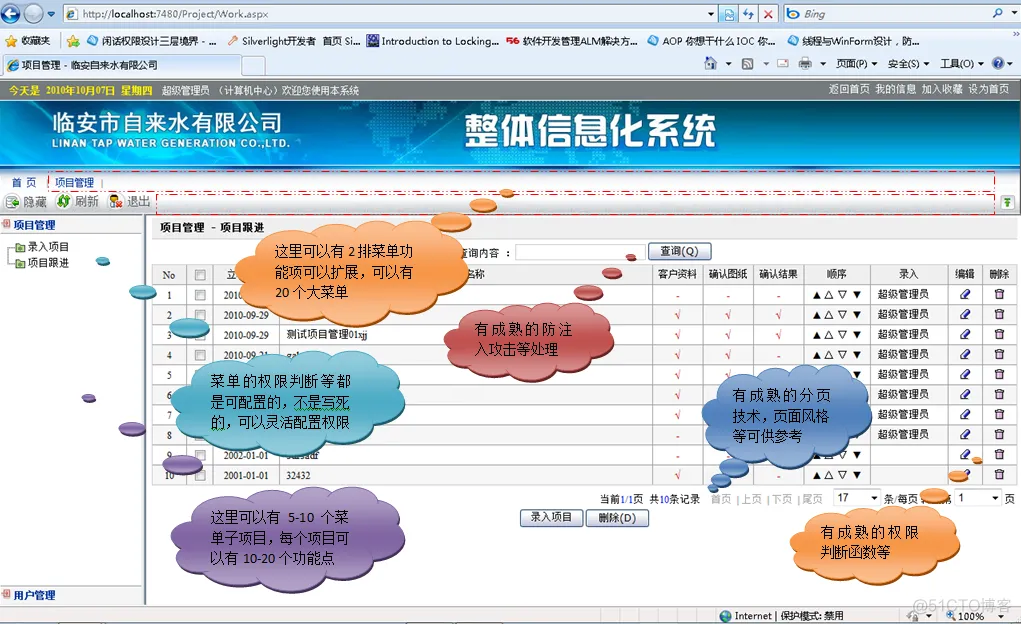This screenshot has height=624, width=1021.
Task: Open the 收藏夹 favorites menu
Action: pos(27,41)
